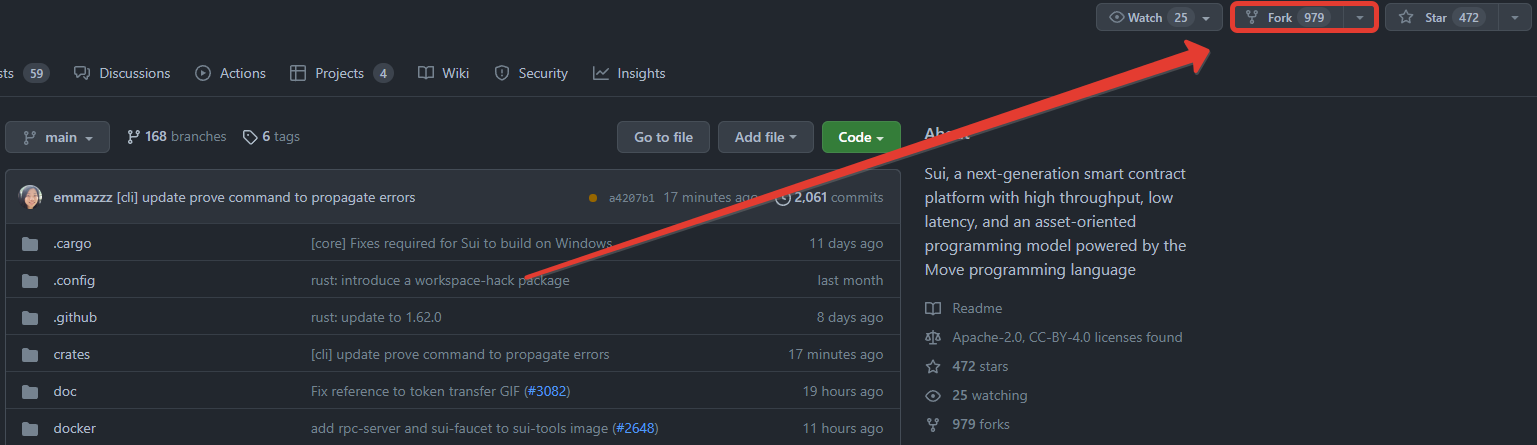The image size is (1537, 445).
Task: Click the history clock icon beside commits
Action: (783, 198)
